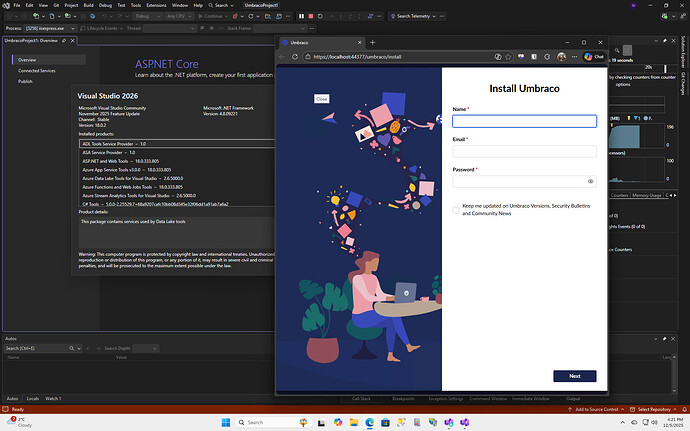Show hidden system tray icons

point(622,423)
